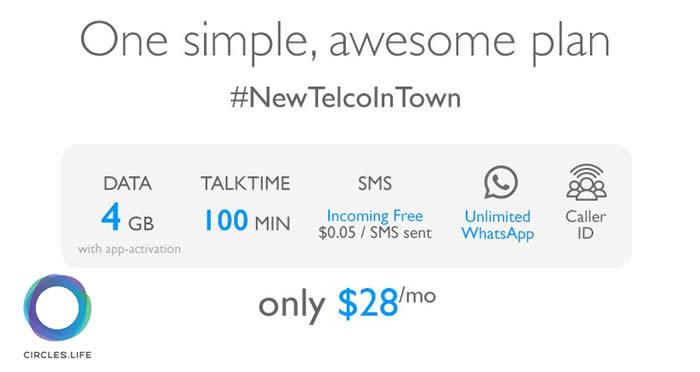Click the /mo monthly suffix

point(417,296)
